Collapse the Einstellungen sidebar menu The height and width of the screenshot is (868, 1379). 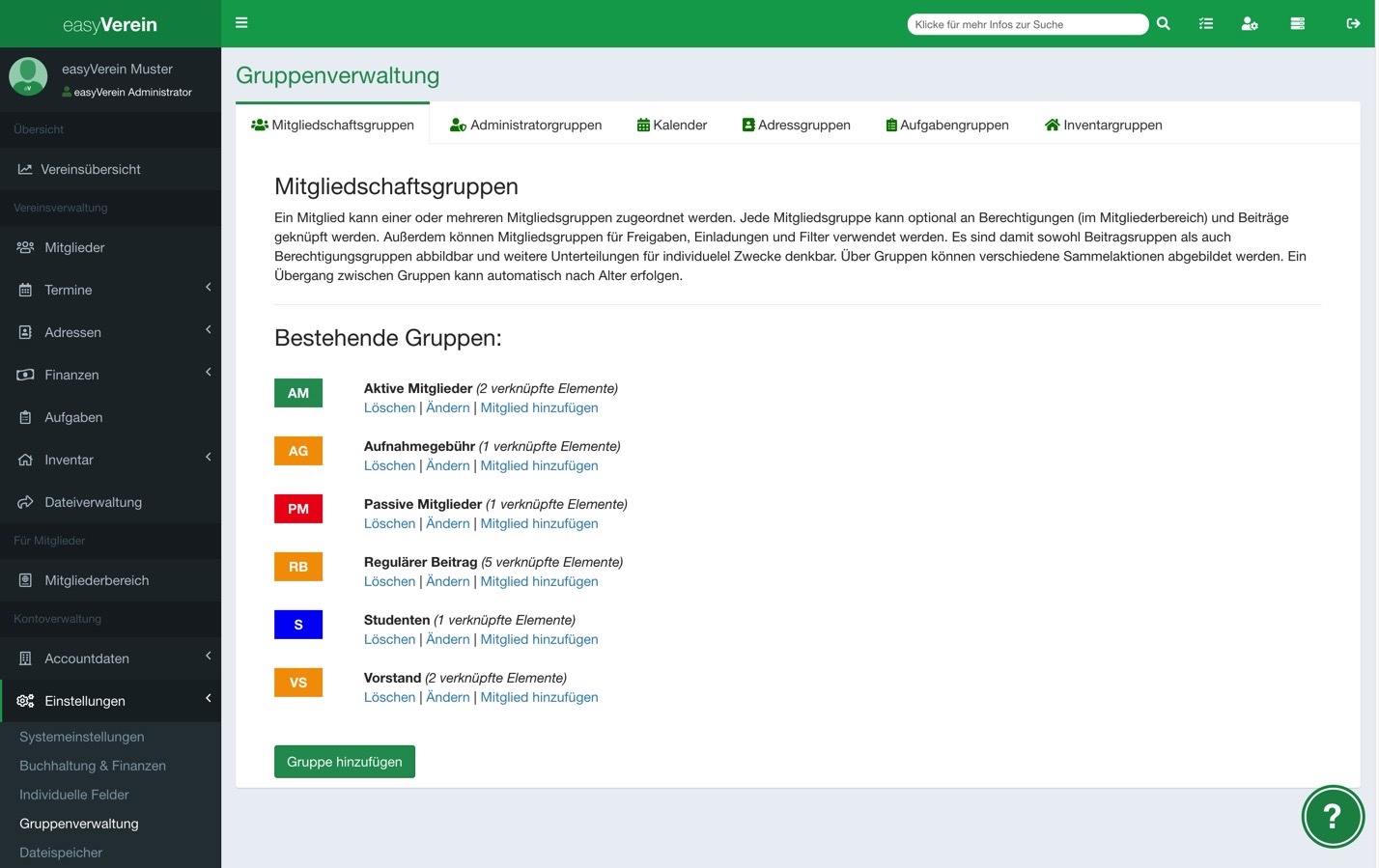110,701
